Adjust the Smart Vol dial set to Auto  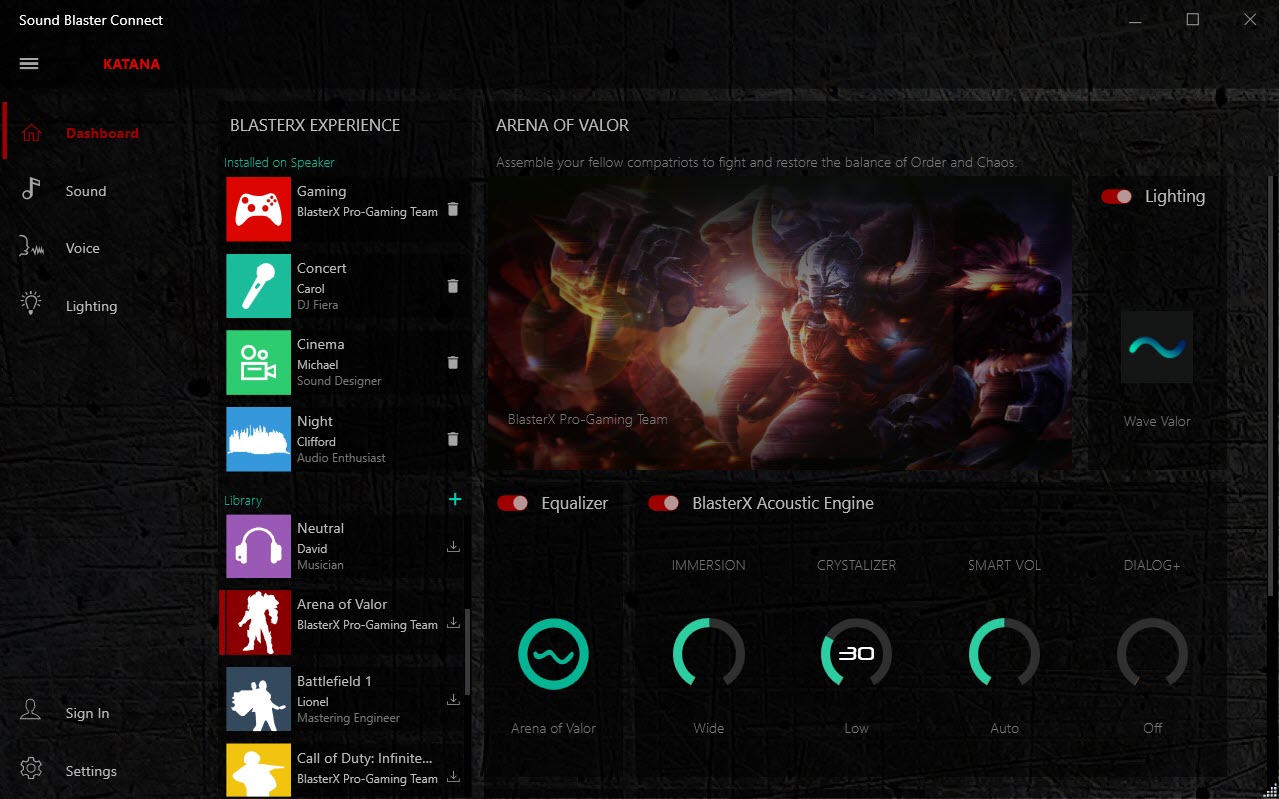tap(1005, 654)
